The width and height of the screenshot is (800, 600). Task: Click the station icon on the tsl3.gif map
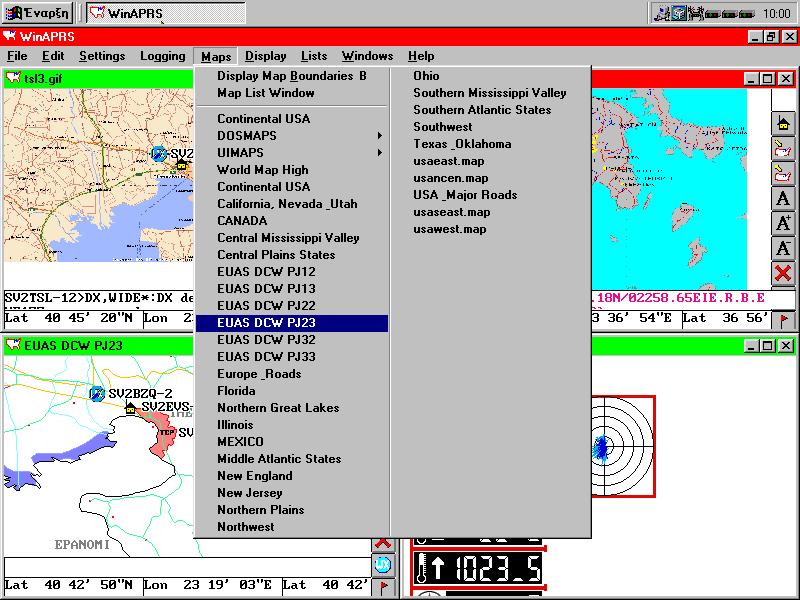pos(159,154)
